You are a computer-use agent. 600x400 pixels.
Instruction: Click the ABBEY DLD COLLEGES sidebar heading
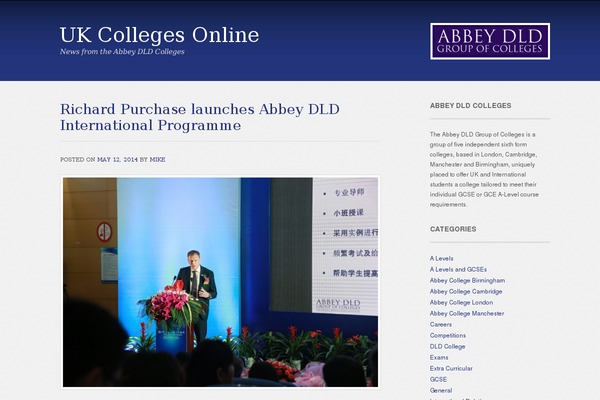click(x=470, y=106)
